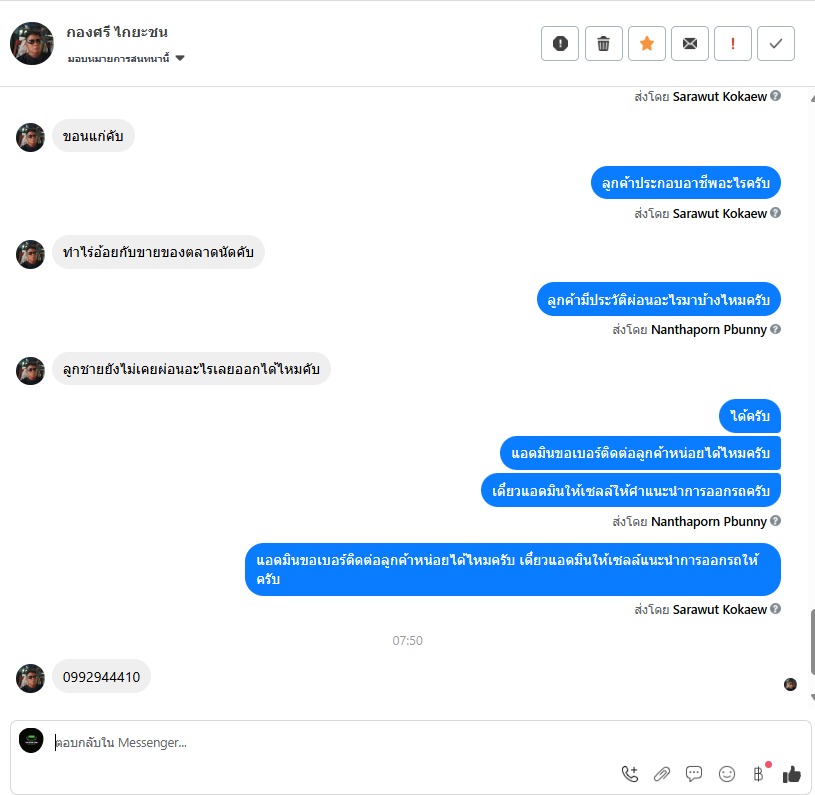815x795 pixels.
Task: Click the vertical scrollbar thumb of chat
Action: click(x=812, y=643)
